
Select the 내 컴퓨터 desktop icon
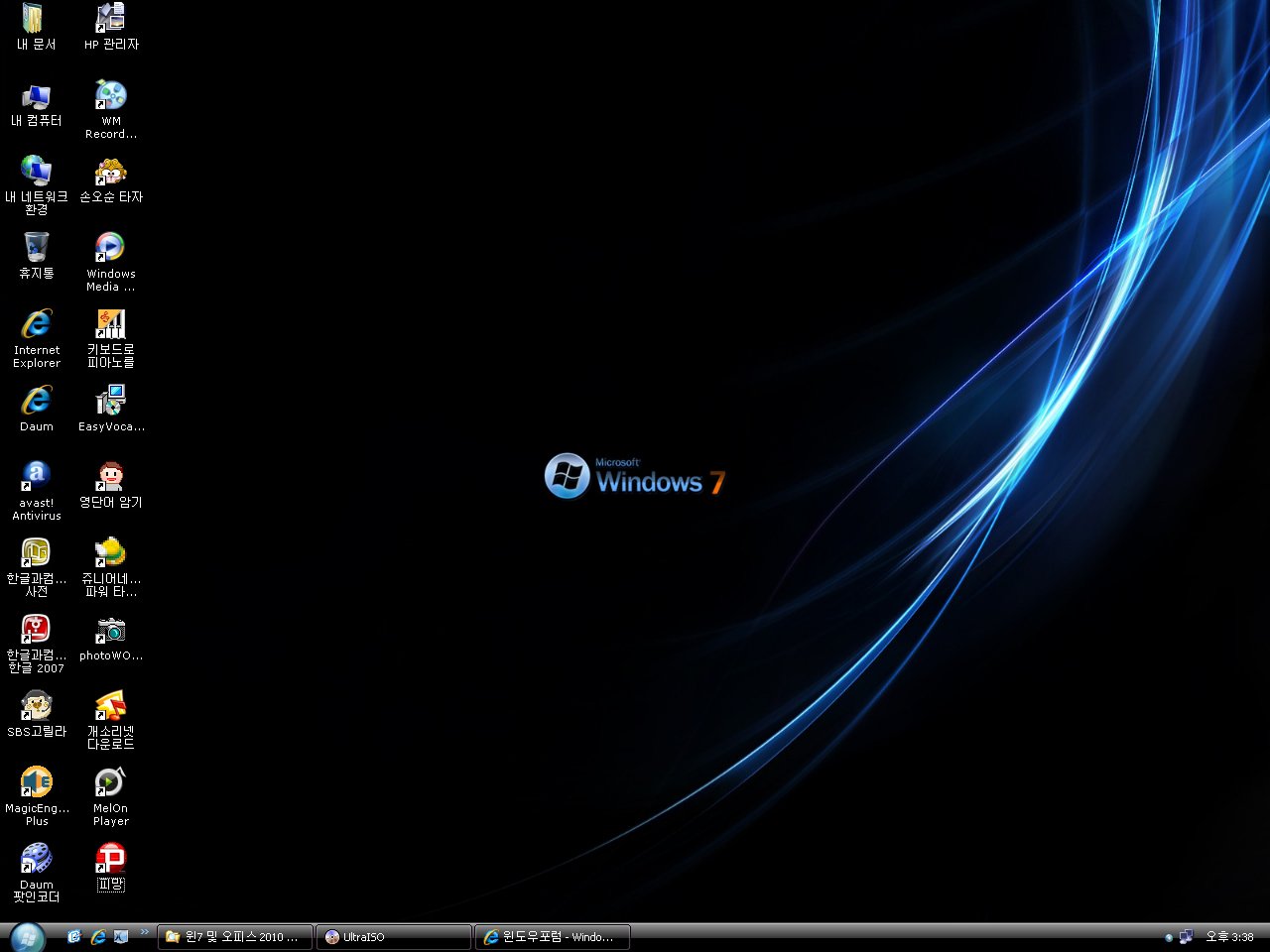[x=36, y=104]
